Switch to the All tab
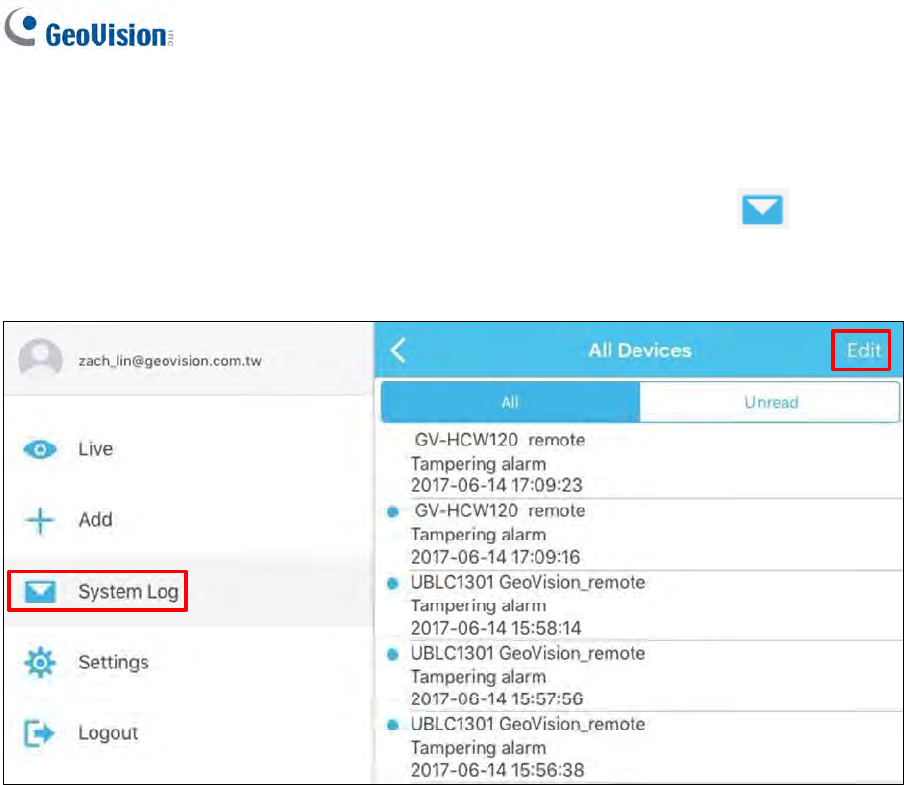The width and height of the screenshot is (904, 785). pos(510,402)
